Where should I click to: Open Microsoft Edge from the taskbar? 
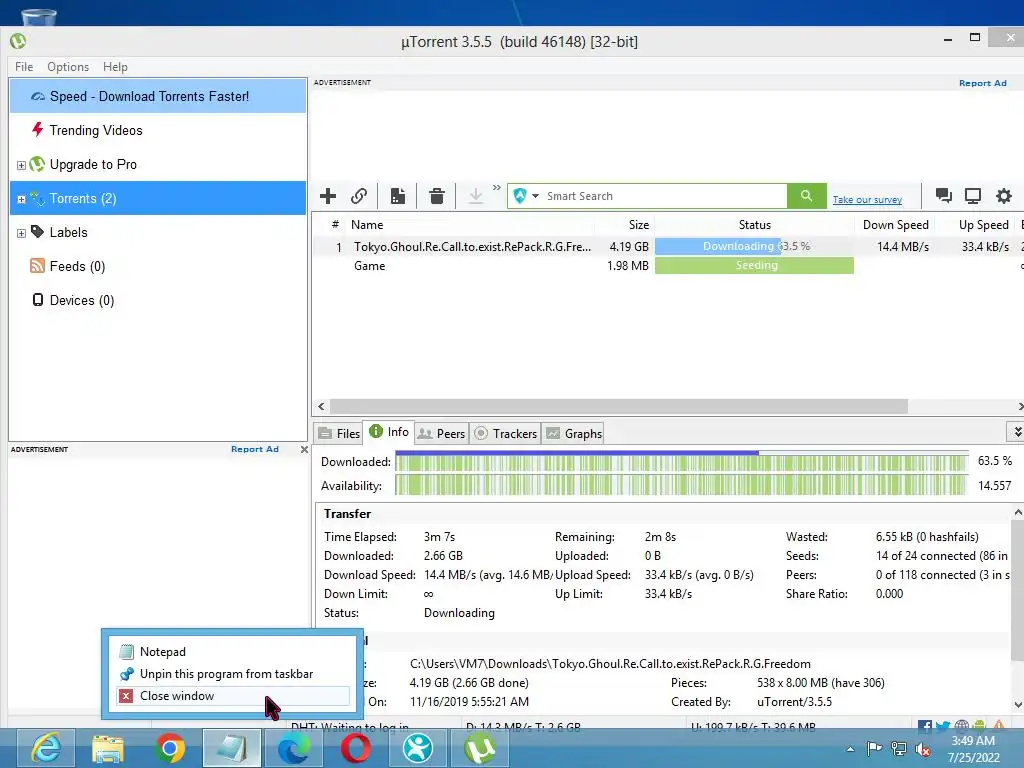pos(293,748)
